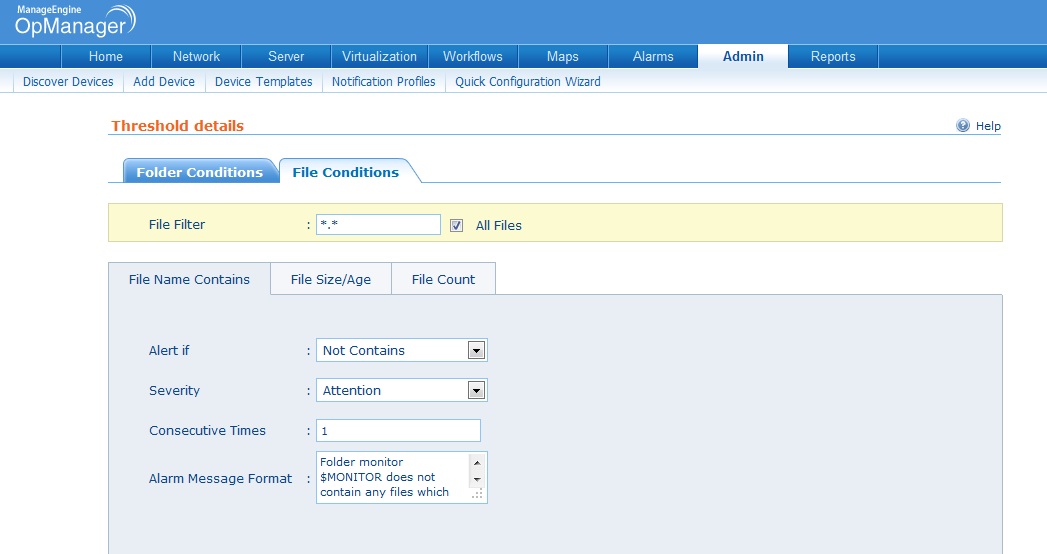This screenshot has width=1047, height=554.
Task: Open Quick Configuration Wizard link
Action: (527, 82)
